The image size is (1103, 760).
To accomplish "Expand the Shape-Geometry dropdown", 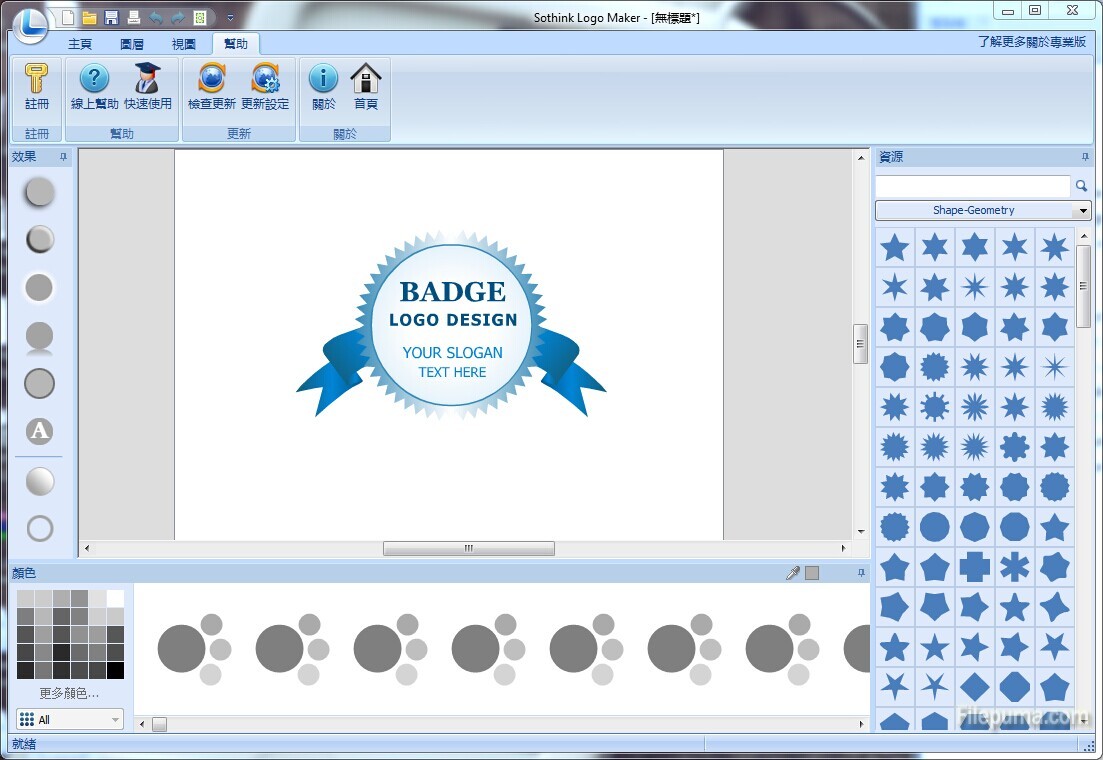I will 1082,211.
